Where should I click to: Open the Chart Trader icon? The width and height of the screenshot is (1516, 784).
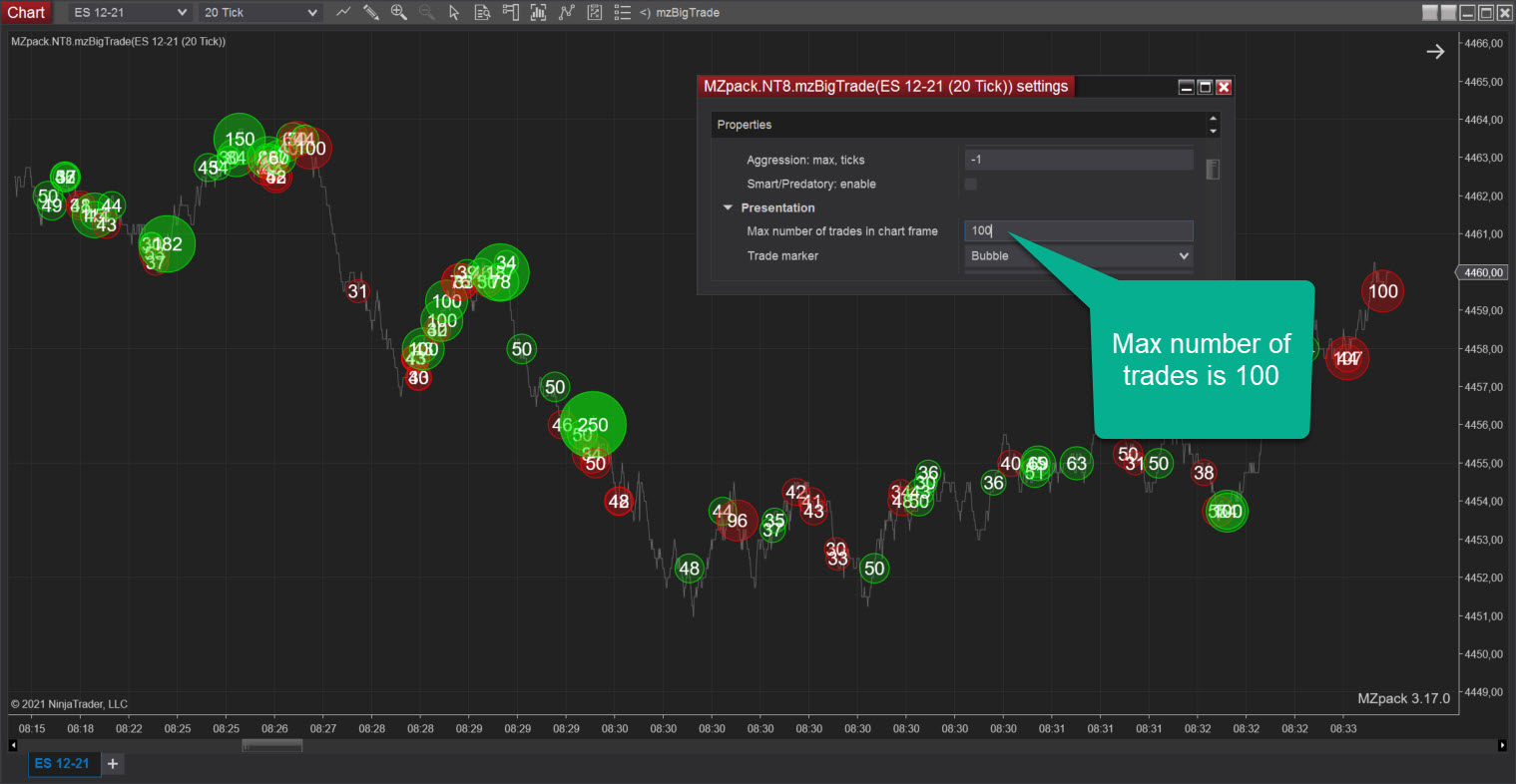point(510,12)
